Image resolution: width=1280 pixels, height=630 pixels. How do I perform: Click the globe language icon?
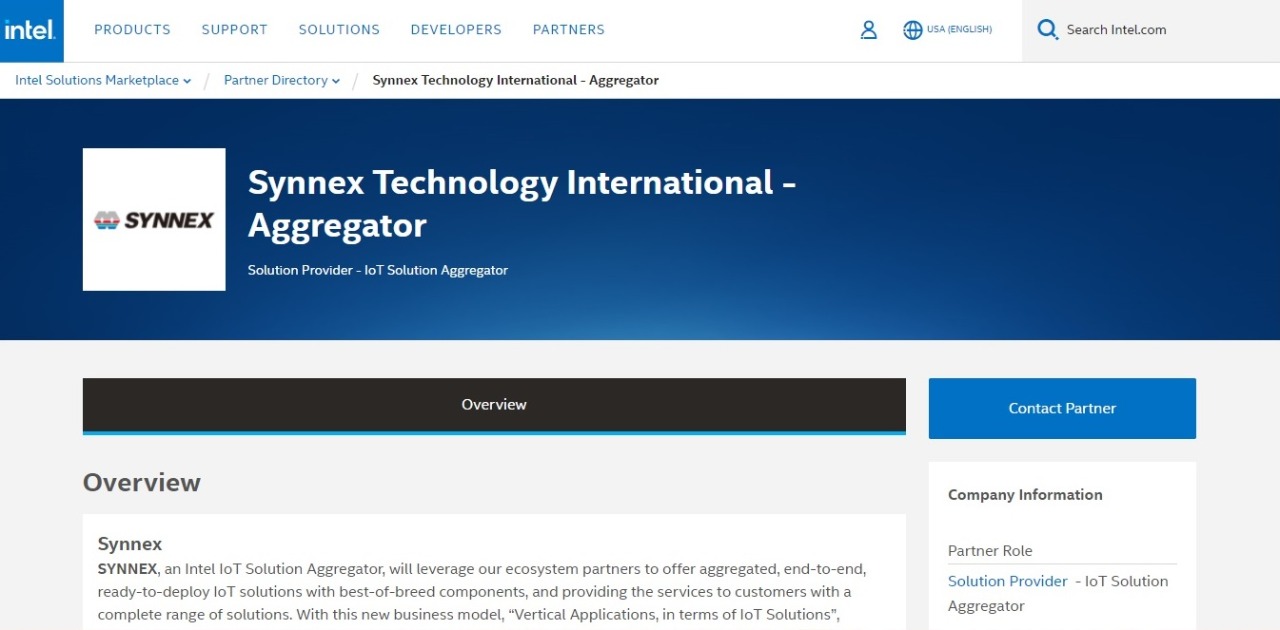click(912, 30)
